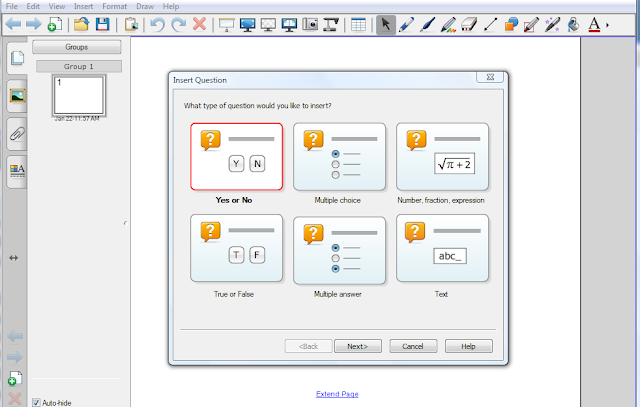Viewport: 640px width, 407px height.
Task: Open the Edit menu
Action: [x=33, y=7]
